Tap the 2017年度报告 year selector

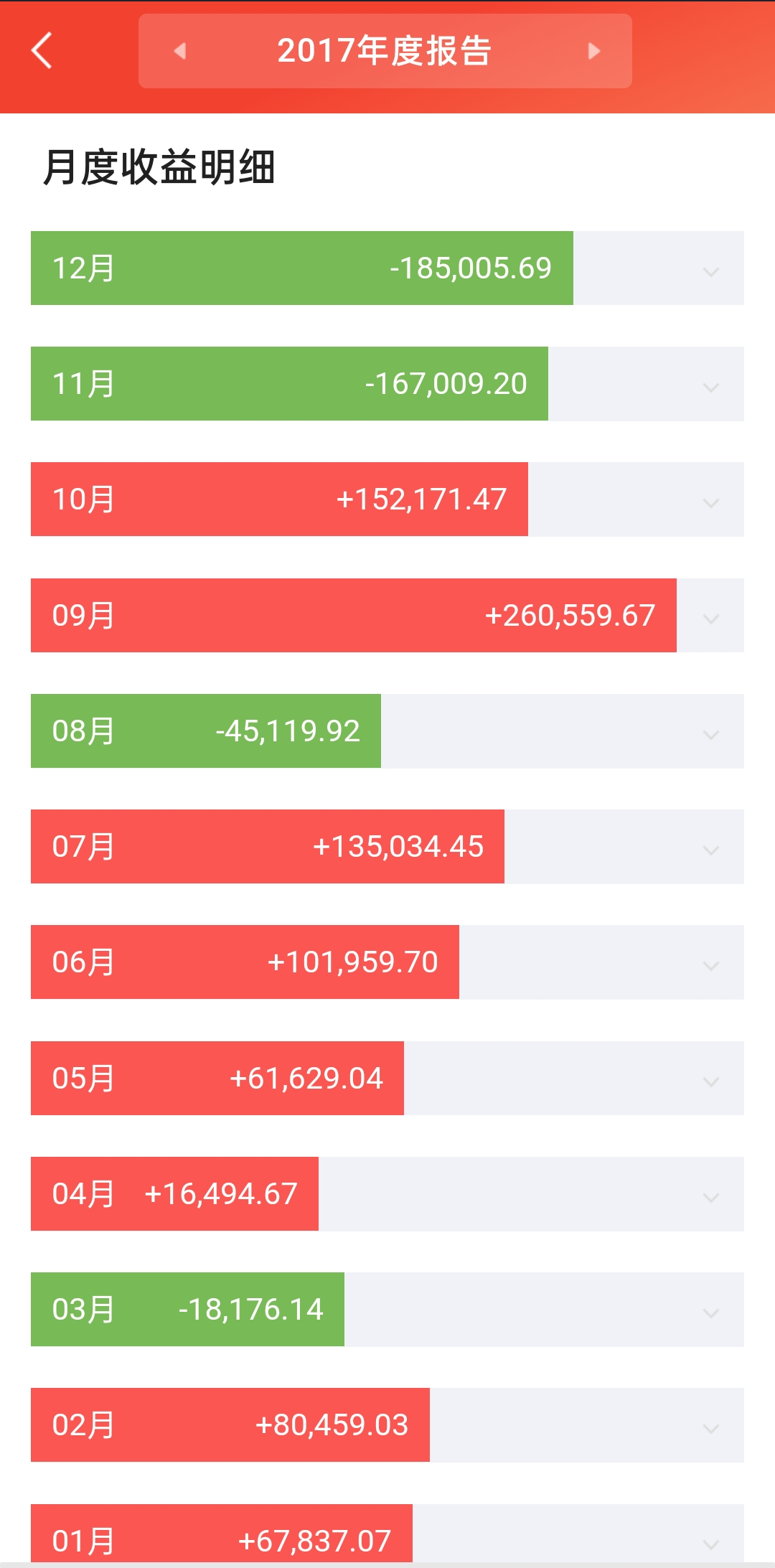(385, 51)
